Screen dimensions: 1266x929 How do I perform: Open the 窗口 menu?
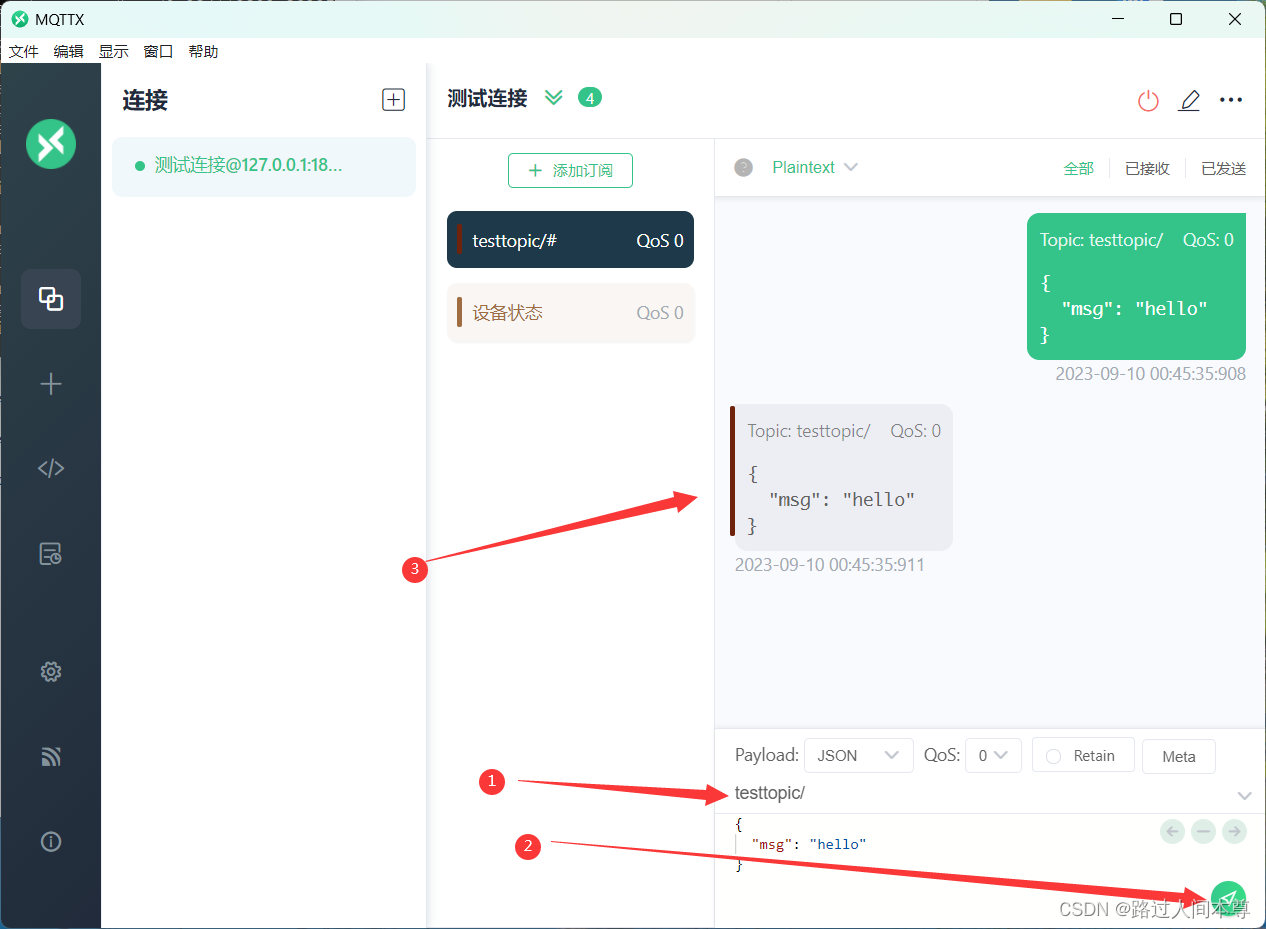(158, 51)
